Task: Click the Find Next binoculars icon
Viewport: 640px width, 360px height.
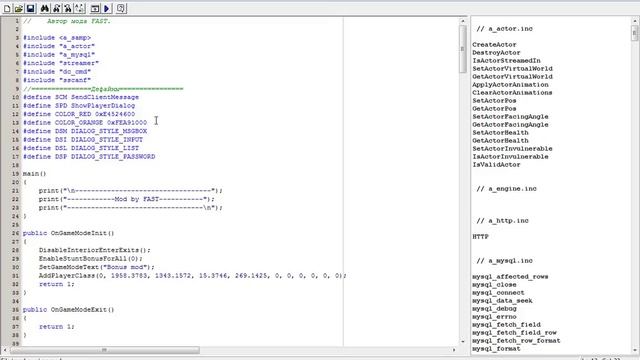Action: 56,8
